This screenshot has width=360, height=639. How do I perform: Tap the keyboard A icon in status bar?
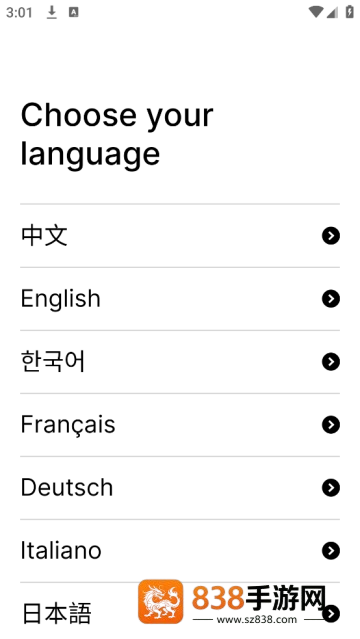(73, 12)
